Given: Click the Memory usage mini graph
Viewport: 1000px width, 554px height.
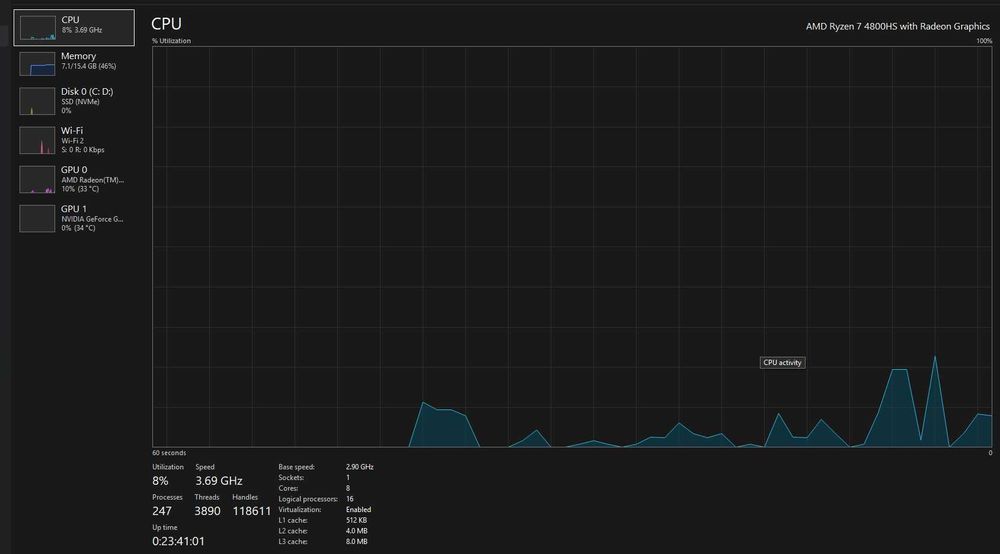Looking at the screenshot, I should click(x=37, y=64).
